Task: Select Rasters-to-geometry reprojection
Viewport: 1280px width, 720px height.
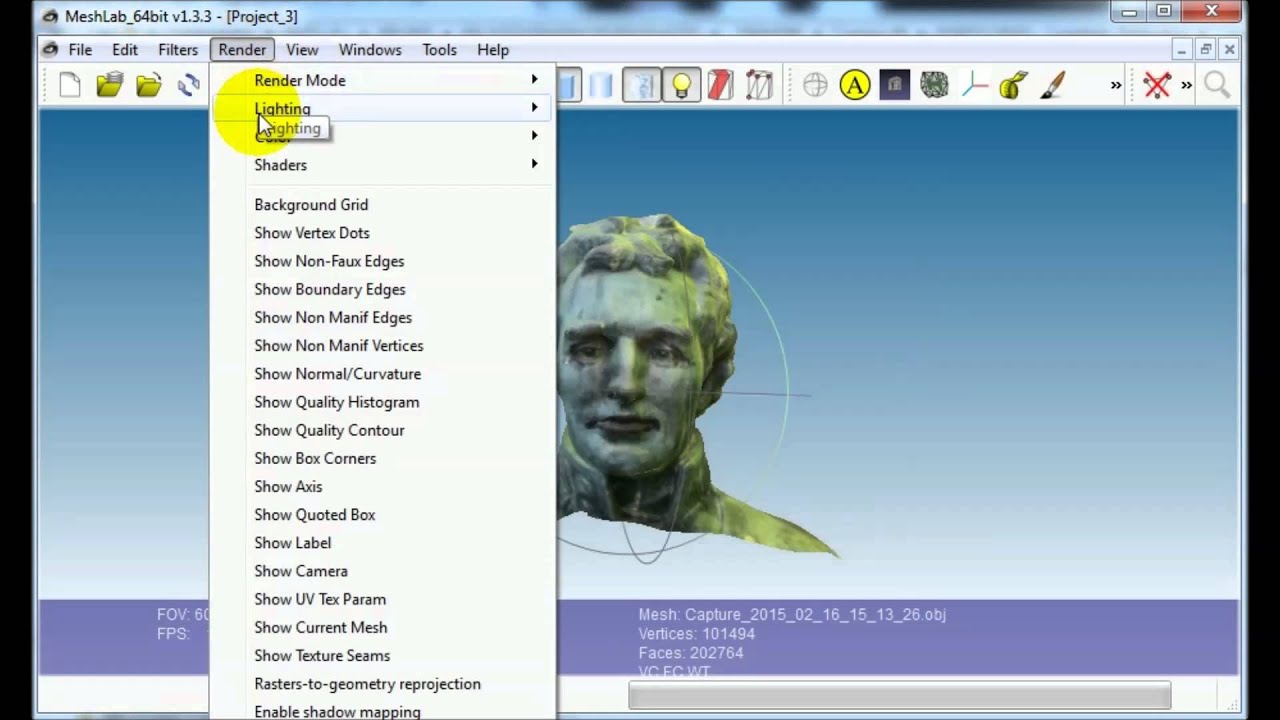Action: tap(382, 684)
